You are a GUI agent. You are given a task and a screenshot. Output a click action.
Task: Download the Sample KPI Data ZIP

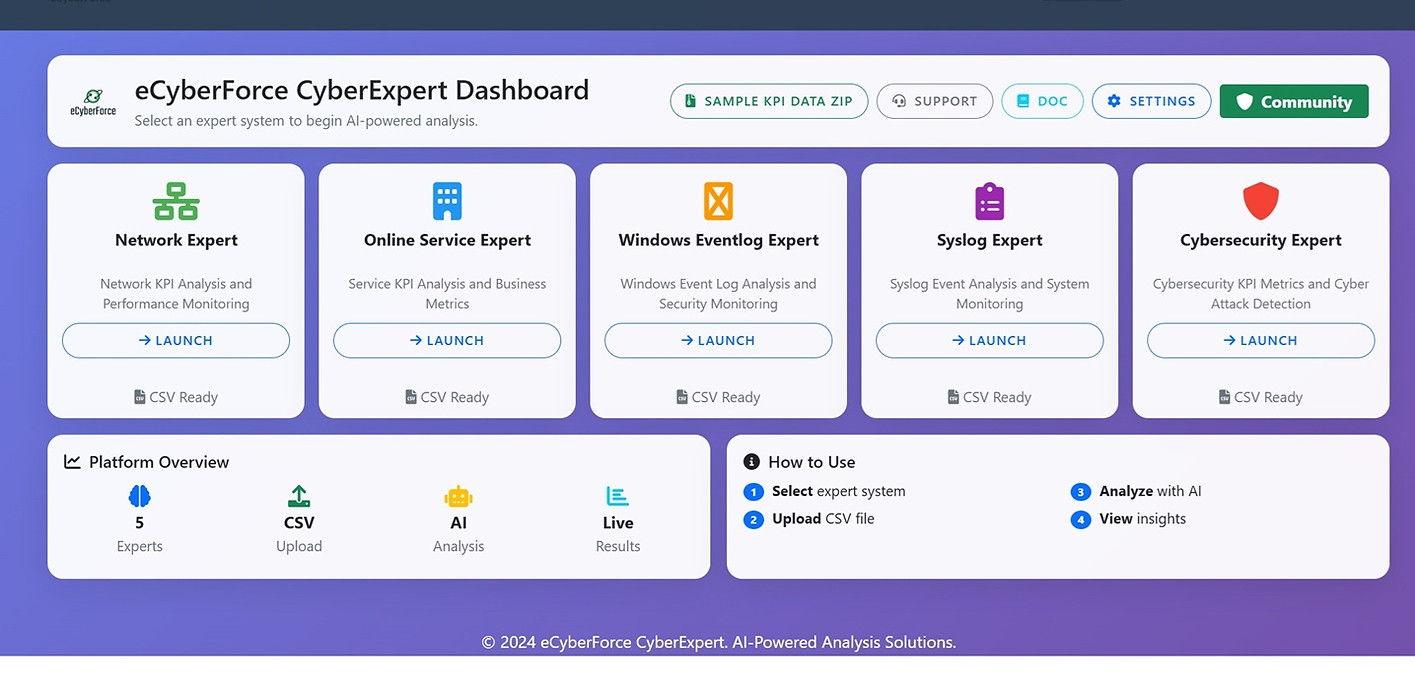click(769, 101)
